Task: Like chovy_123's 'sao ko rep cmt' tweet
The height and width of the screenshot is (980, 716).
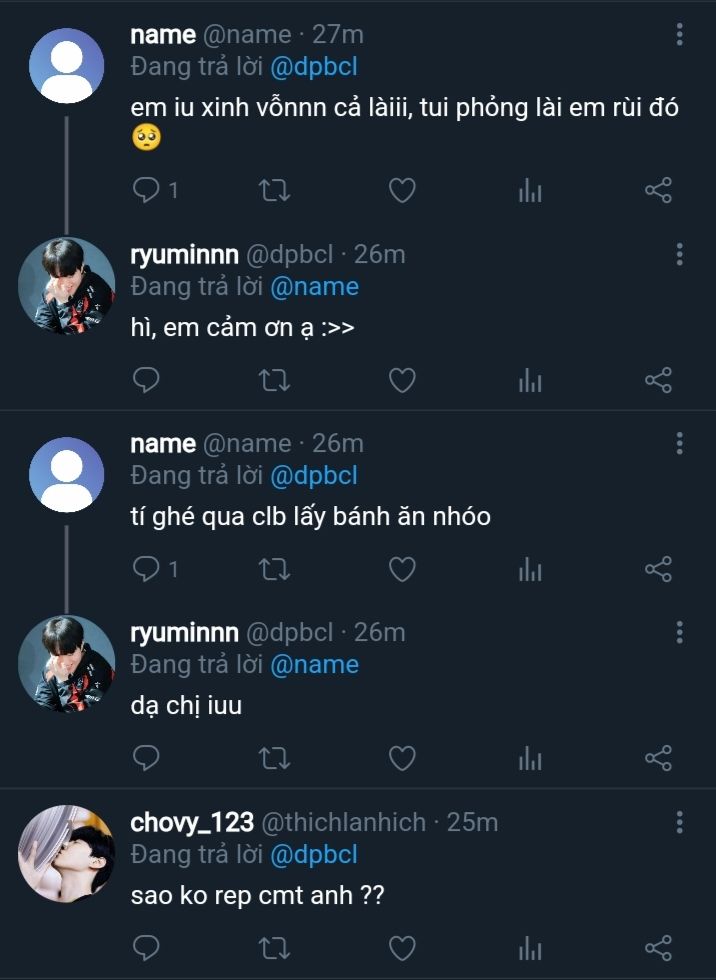Action: click(402, 947)
